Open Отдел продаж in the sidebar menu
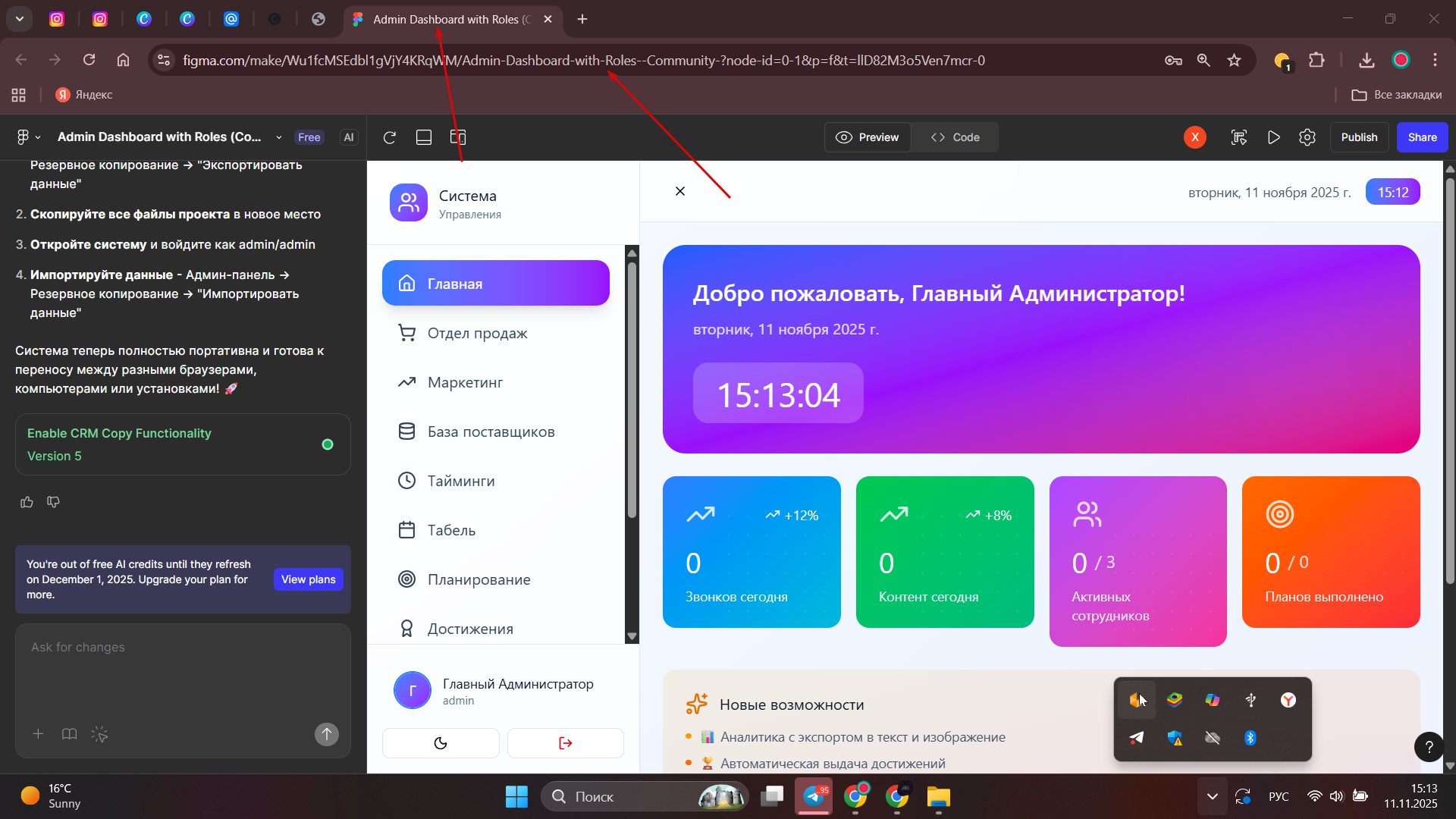The width and height of the screenshot is (1456, 819). click(x=477, y=333)
